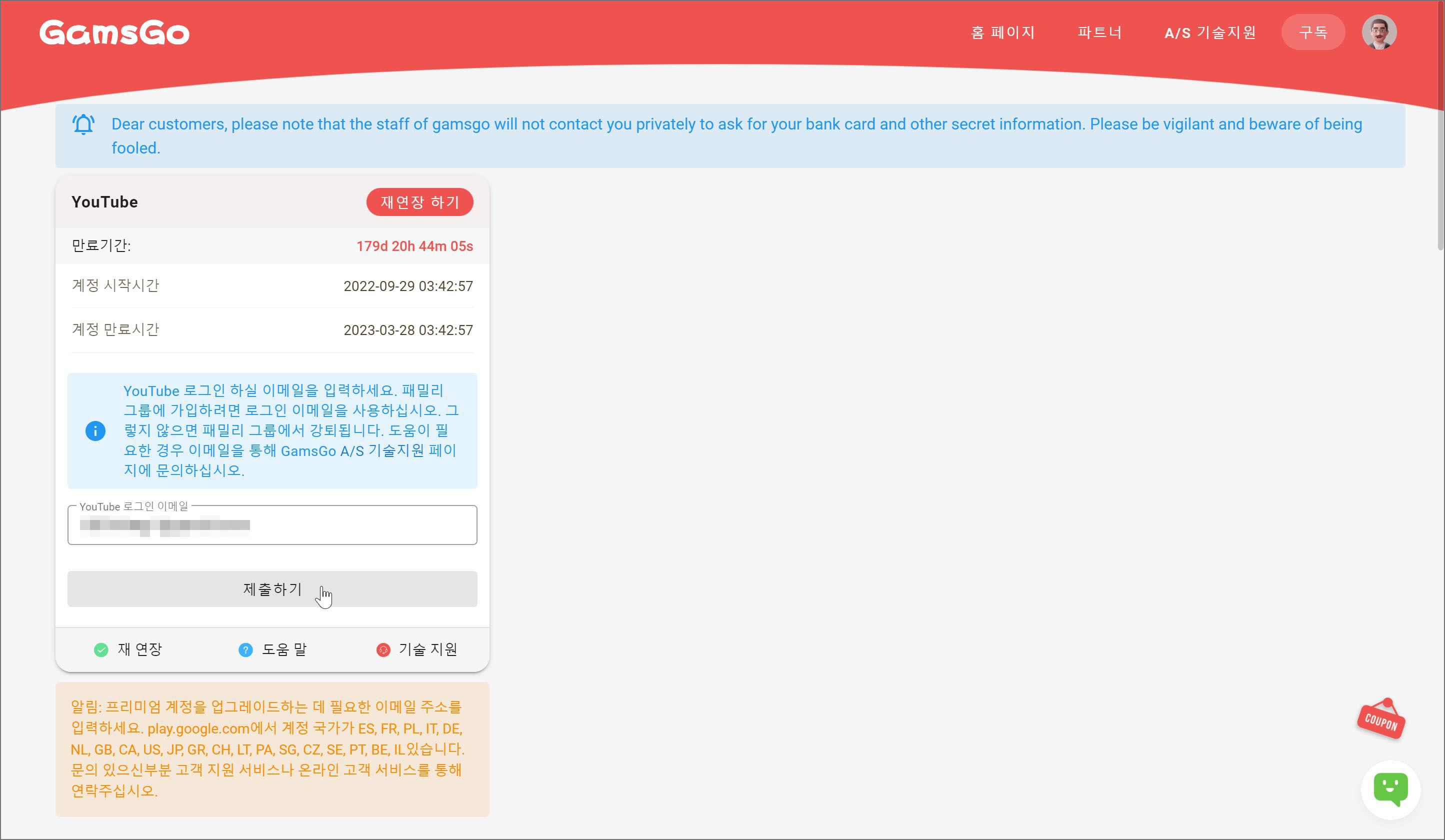Click the 재연장 하기 renew button
Image resolution: width=1445 pixels, height=840 pixels.
419,202
